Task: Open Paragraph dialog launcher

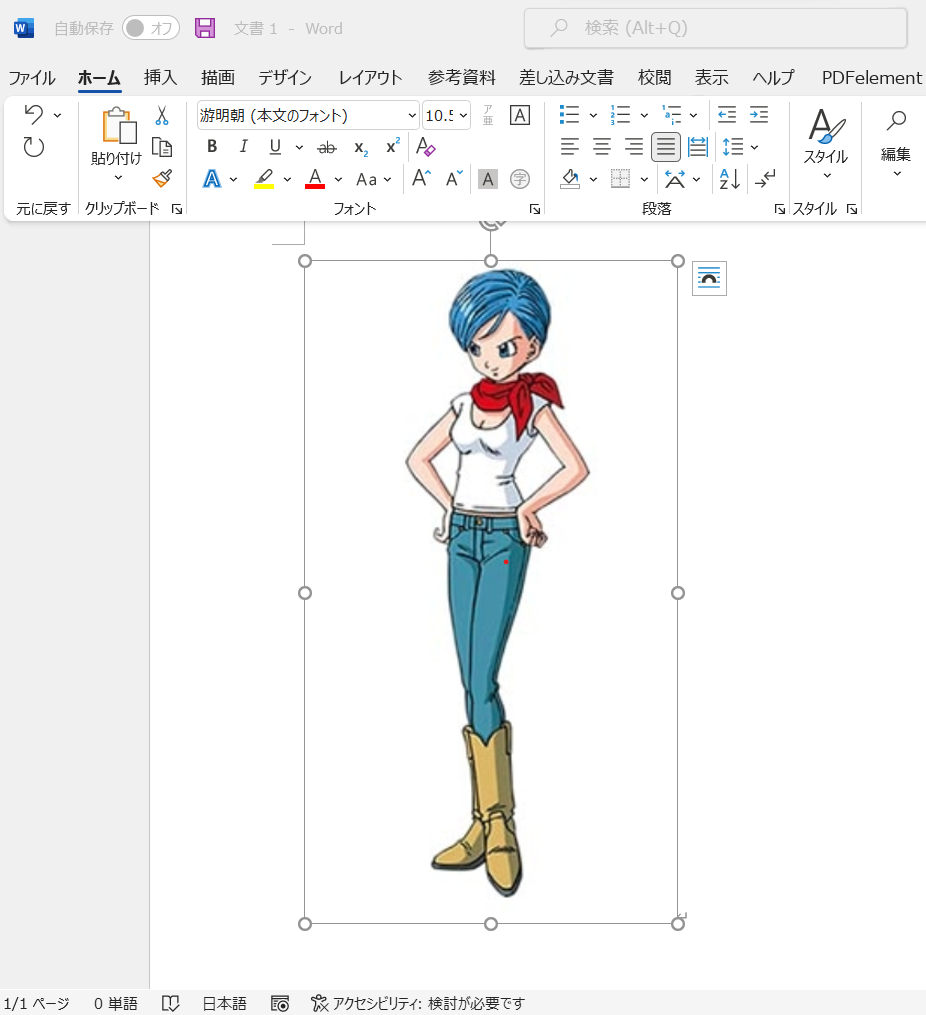Action: (x=779, y=209)
